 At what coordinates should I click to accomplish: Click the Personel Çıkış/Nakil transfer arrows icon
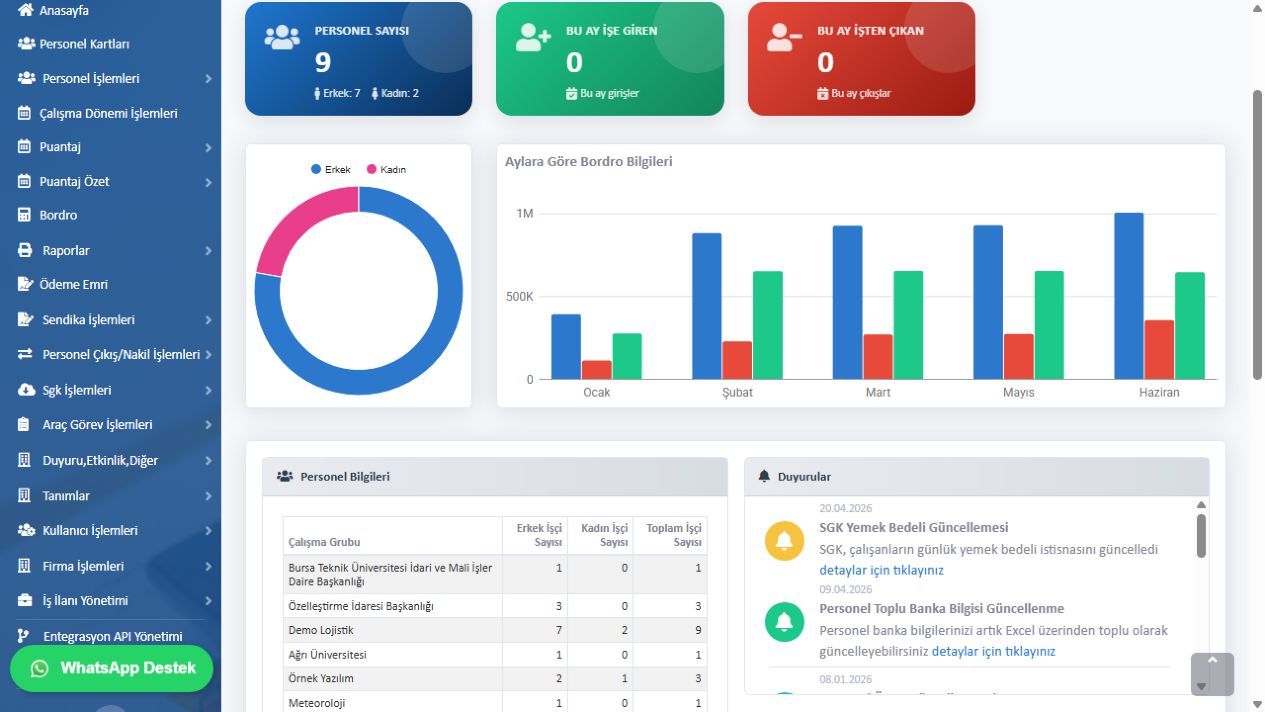pos(25,354)
